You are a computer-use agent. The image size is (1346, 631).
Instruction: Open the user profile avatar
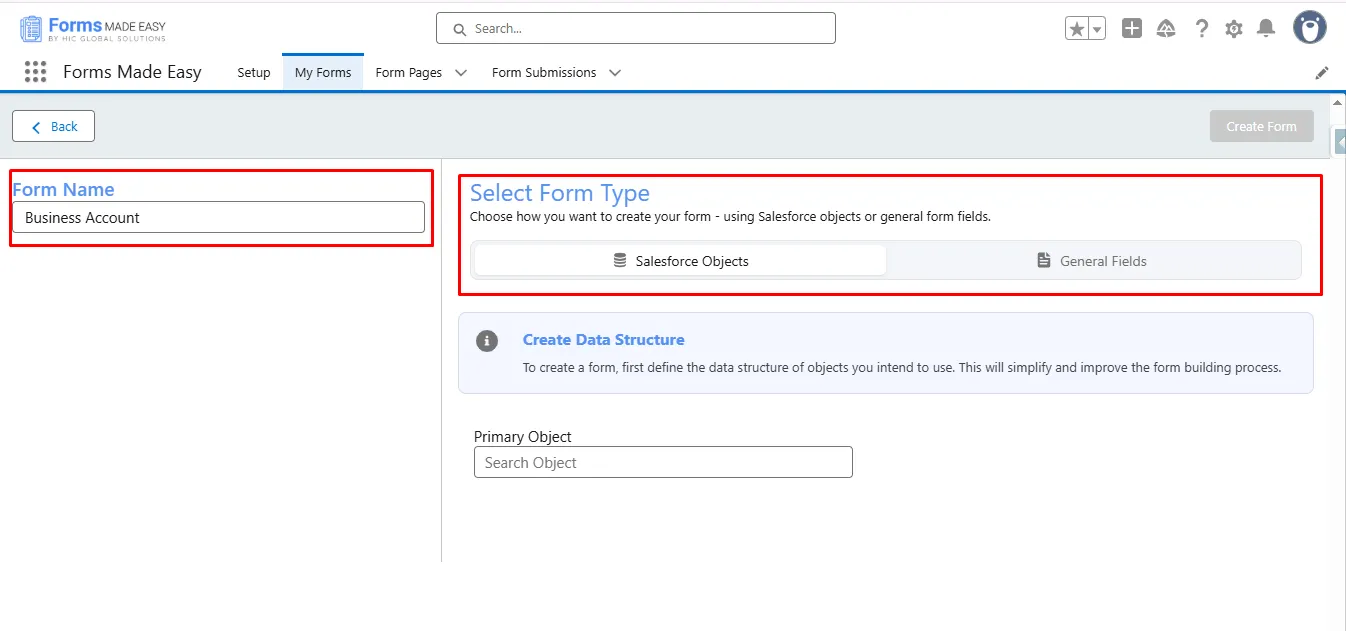1309,28
